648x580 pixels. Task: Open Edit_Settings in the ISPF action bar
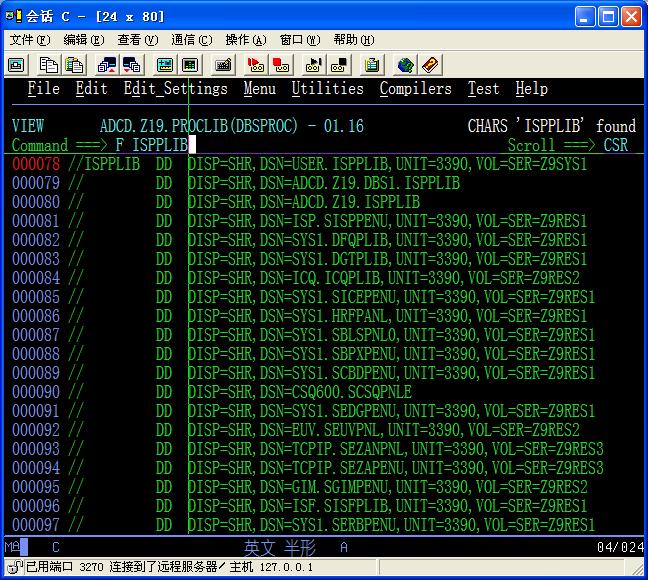click(x=176, y=88)
